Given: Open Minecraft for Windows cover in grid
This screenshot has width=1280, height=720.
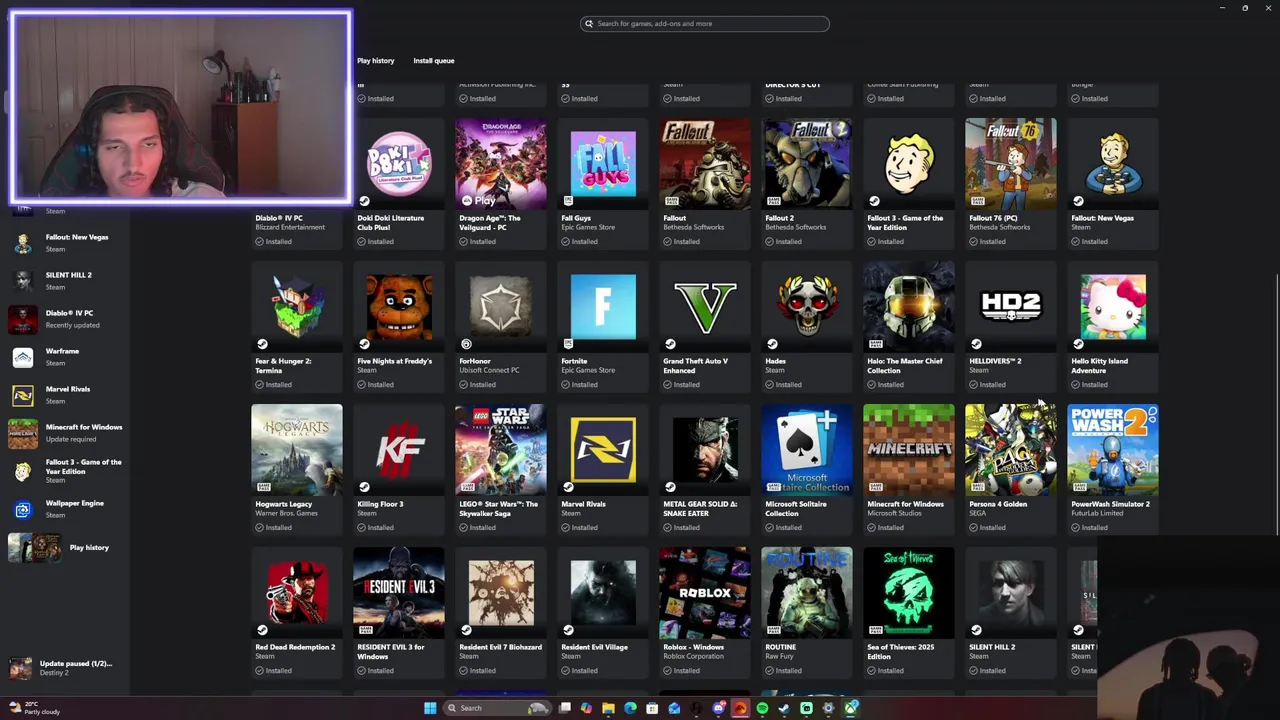Looking at the screenshot, I should pos(909,450).
